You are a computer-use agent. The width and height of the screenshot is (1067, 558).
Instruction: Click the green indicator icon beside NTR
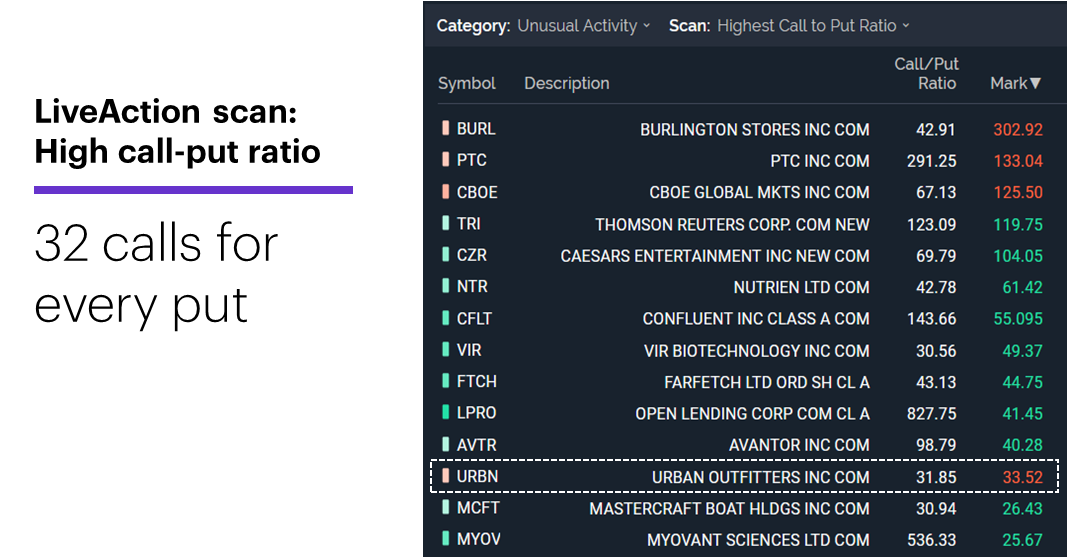(x=446, y=286)
